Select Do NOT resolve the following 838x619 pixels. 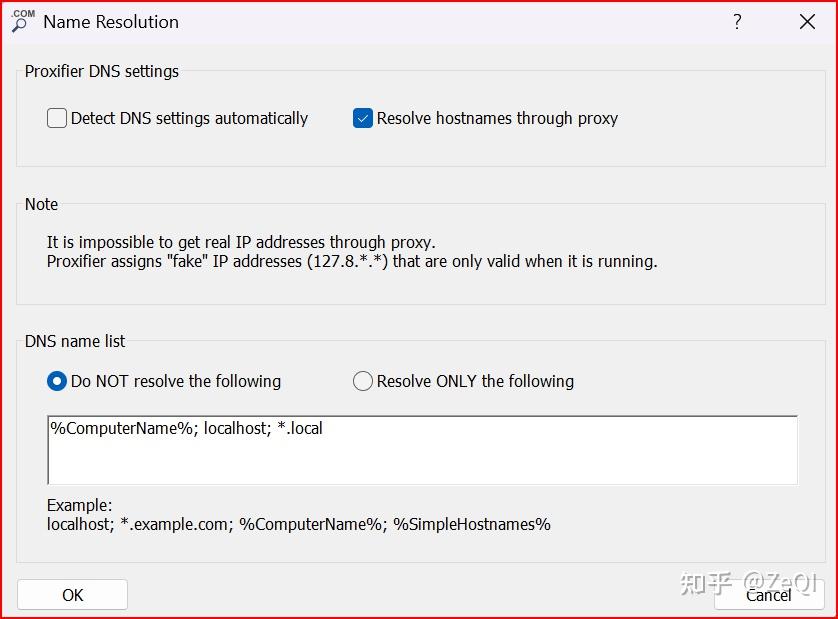[57, 381]
